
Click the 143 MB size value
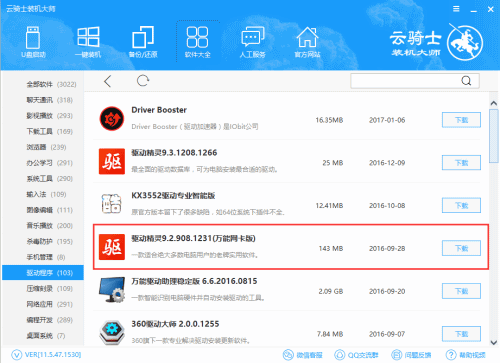click(331, 248)
